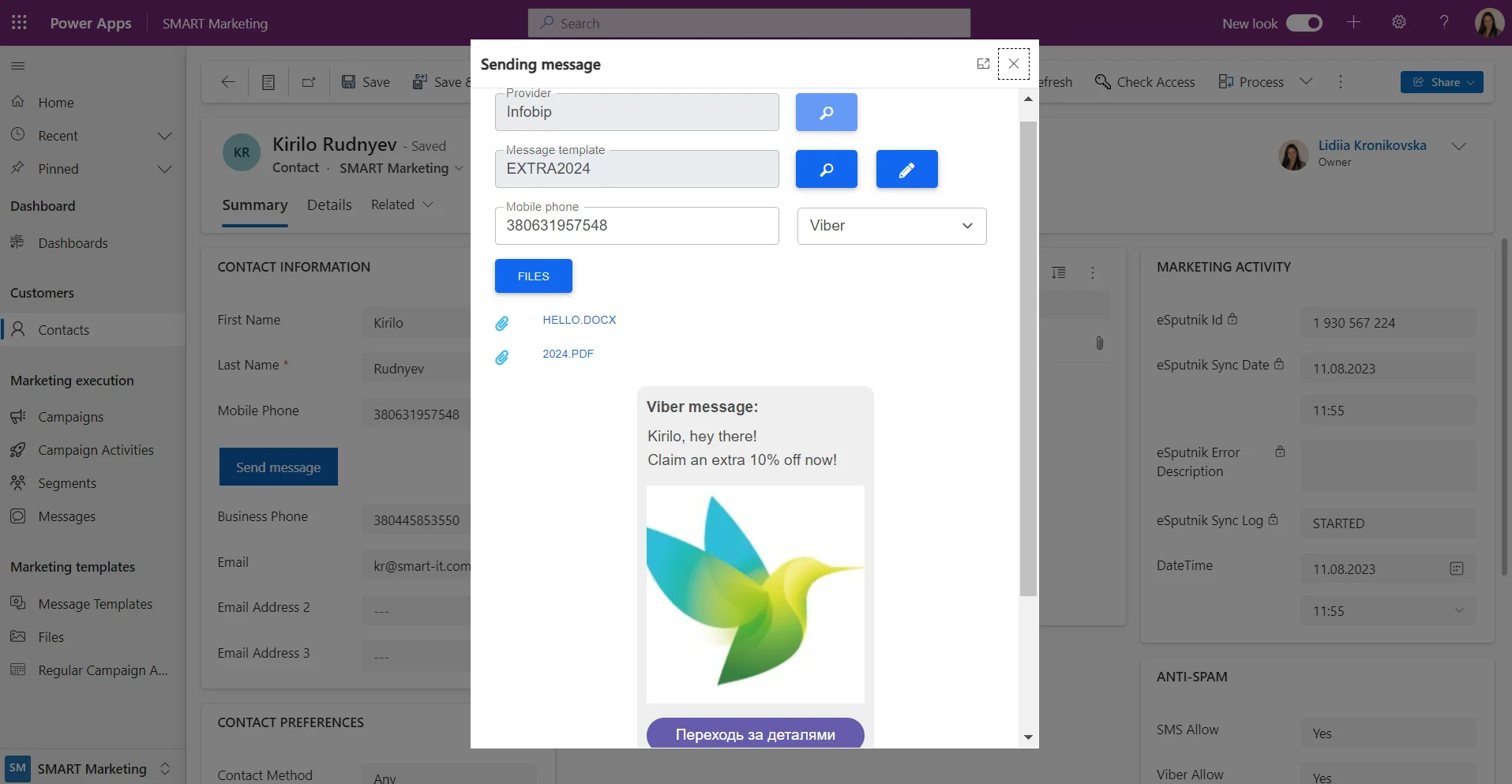Click the Mobile phone input field
The width and height of the screenshot is (1512, 784).
click(x=636, y=226)
